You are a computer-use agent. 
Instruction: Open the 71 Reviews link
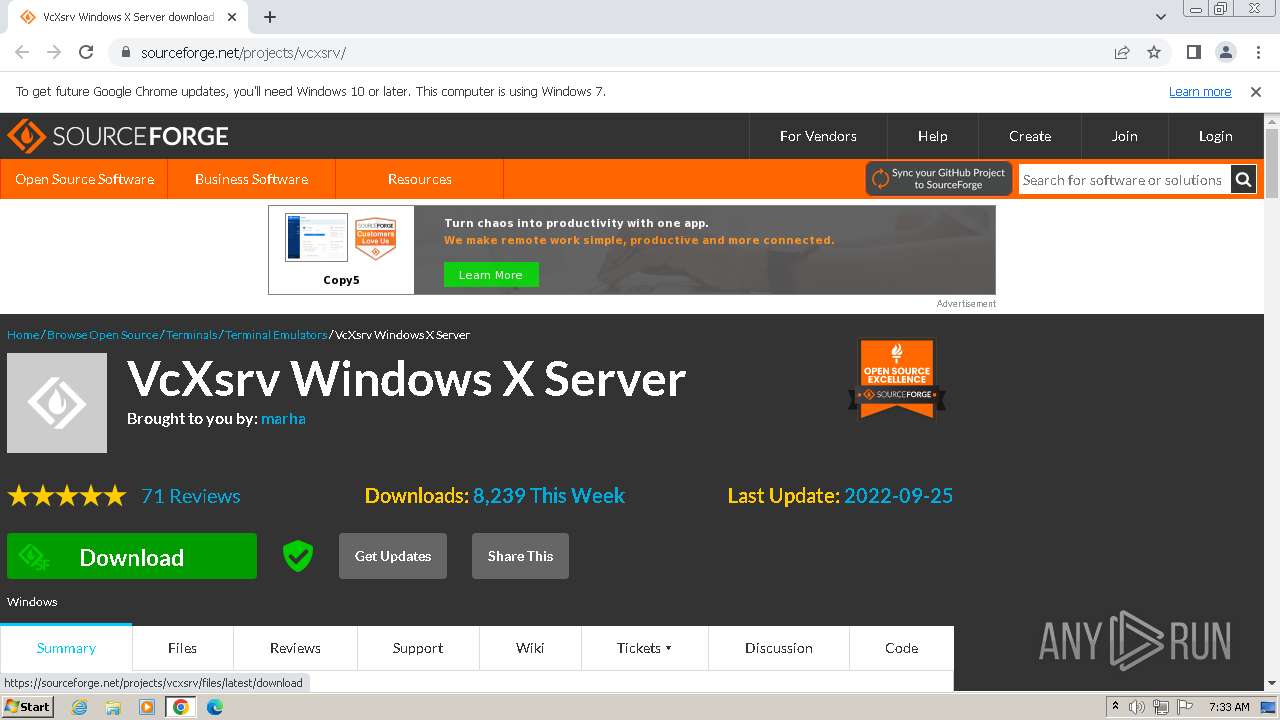click(x=191, y=496)
